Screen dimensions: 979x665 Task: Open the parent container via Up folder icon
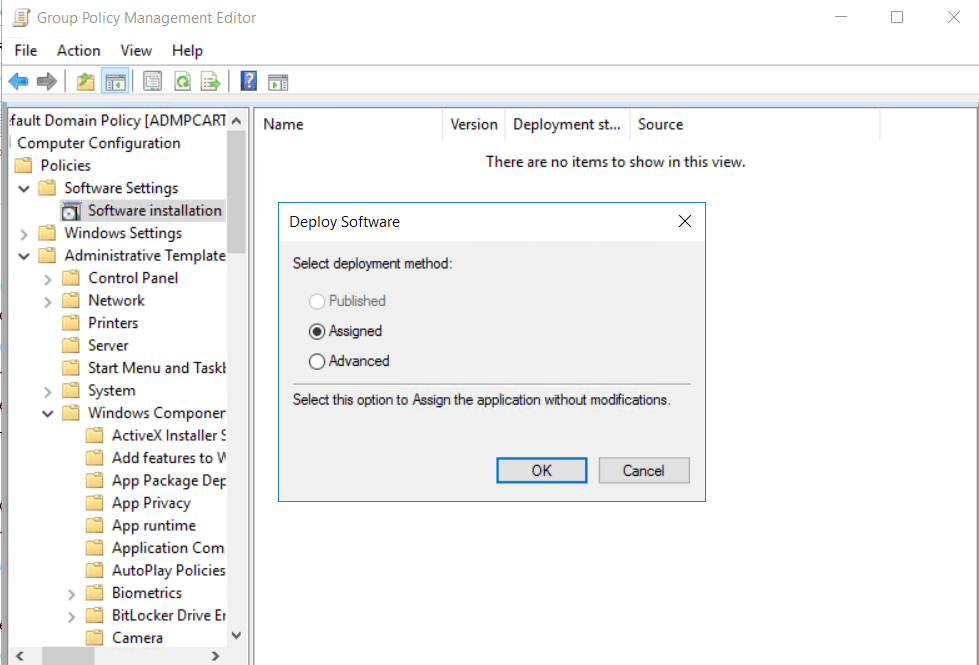click(x=86, y=81)
